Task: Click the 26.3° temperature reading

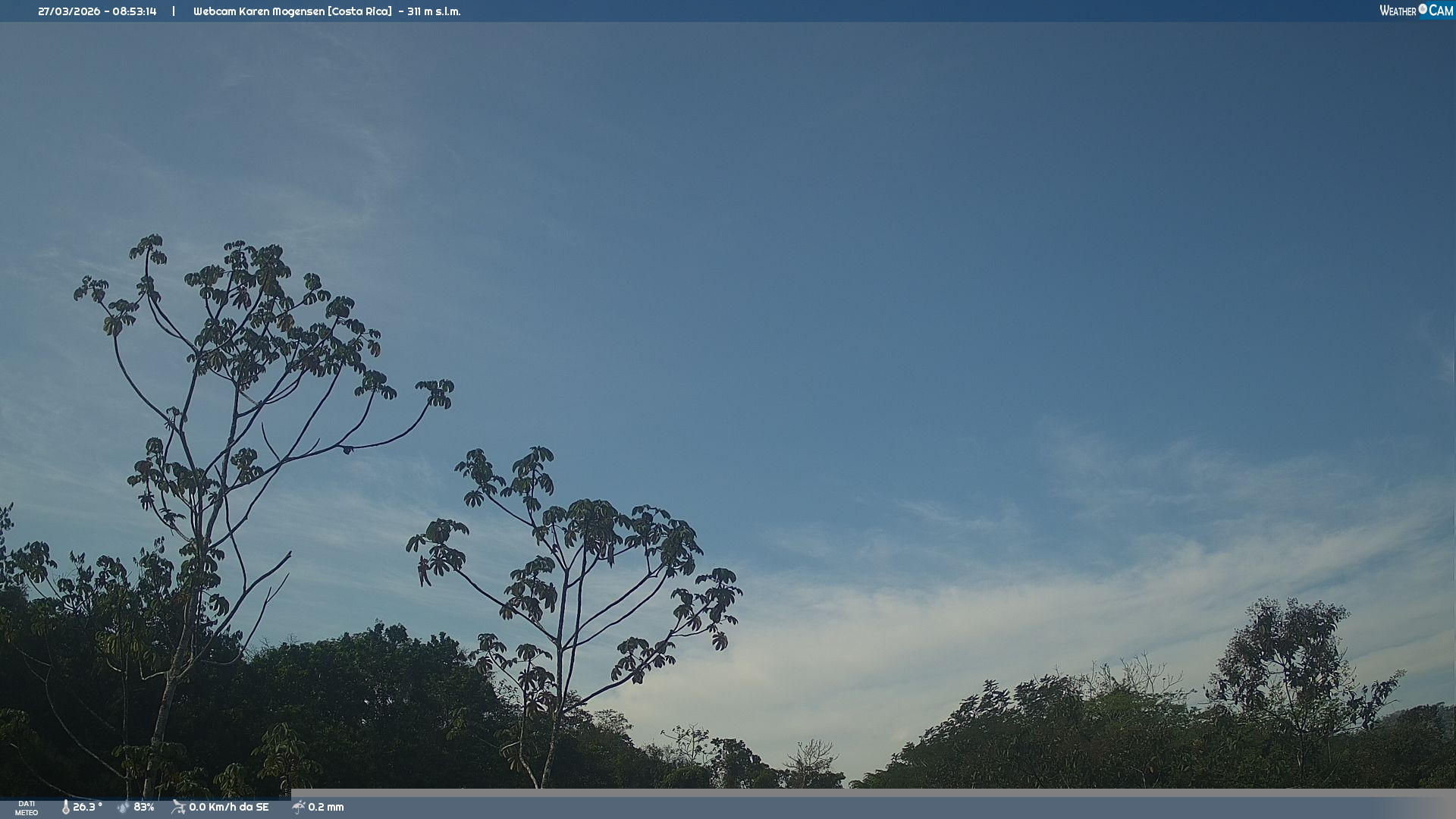Action: tap(87, 808)
